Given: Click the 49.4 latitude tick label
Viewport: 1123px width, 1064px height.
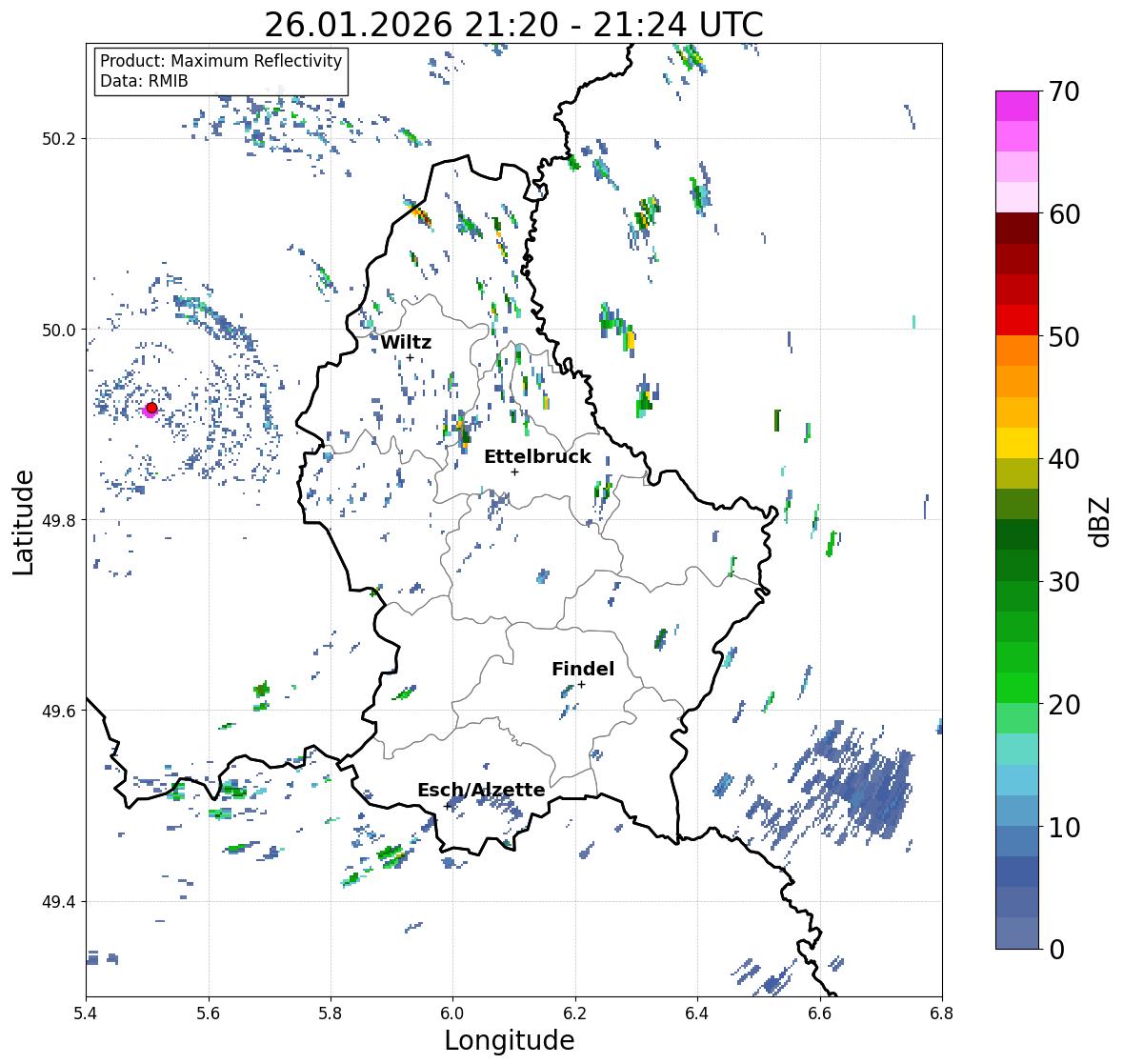Looking at the screenshot, I should (58, 902).
